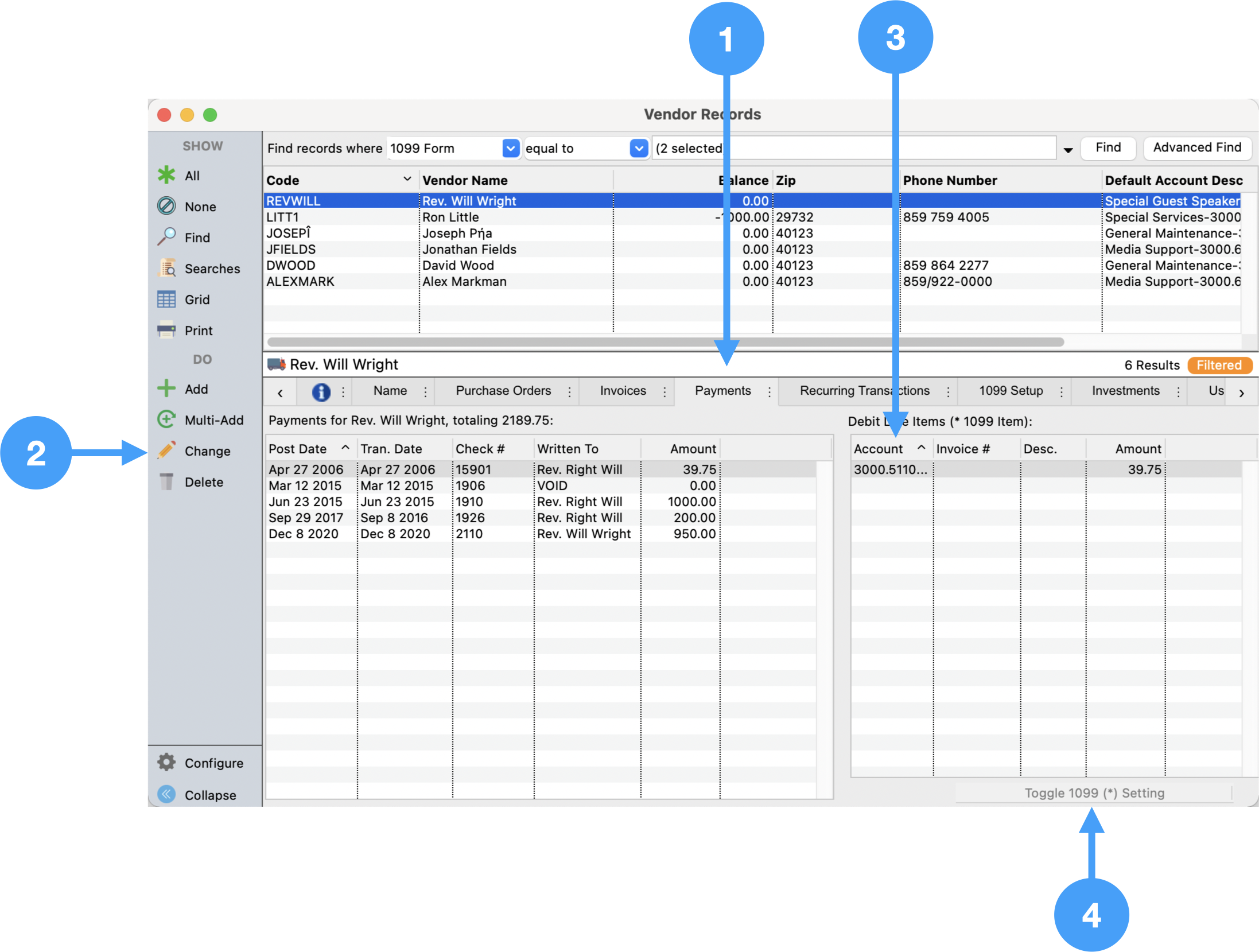Open the 1099 Form field dropdown

point(510,148)
